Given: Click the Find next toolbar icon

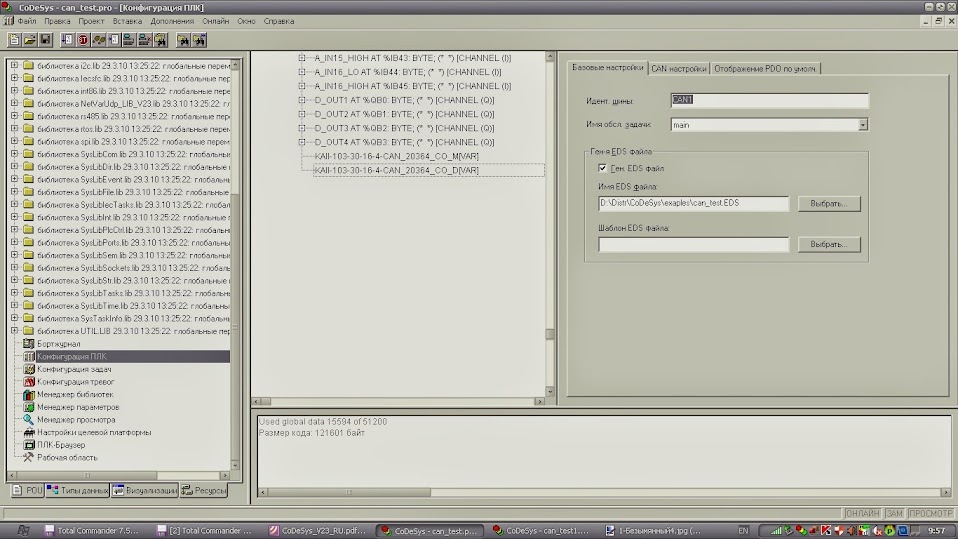Looking at the screenshot, I should click(x=199, y=40).
